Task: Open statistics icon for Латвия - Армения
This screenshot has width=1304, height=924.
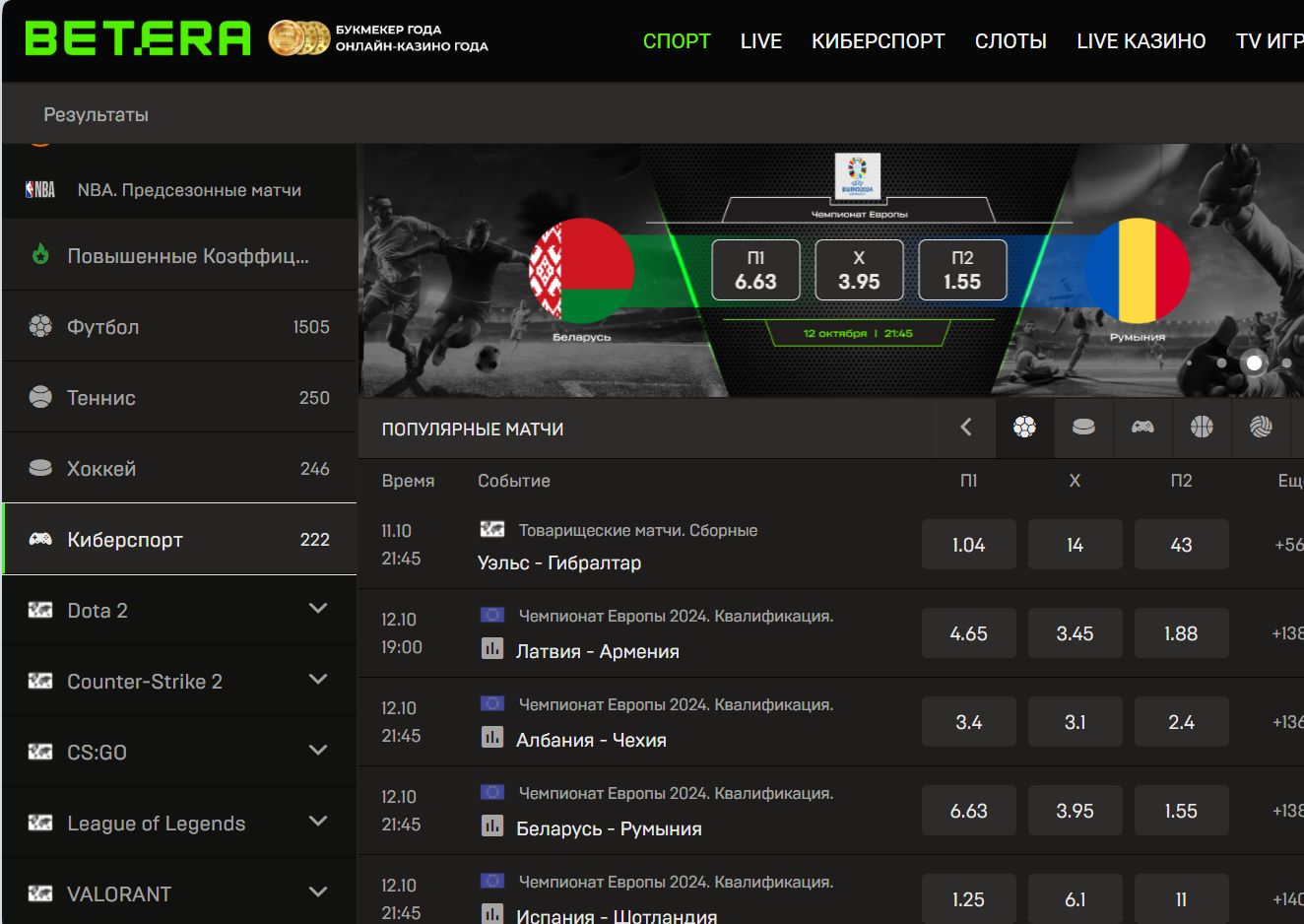Action: [x=492, y=649]
